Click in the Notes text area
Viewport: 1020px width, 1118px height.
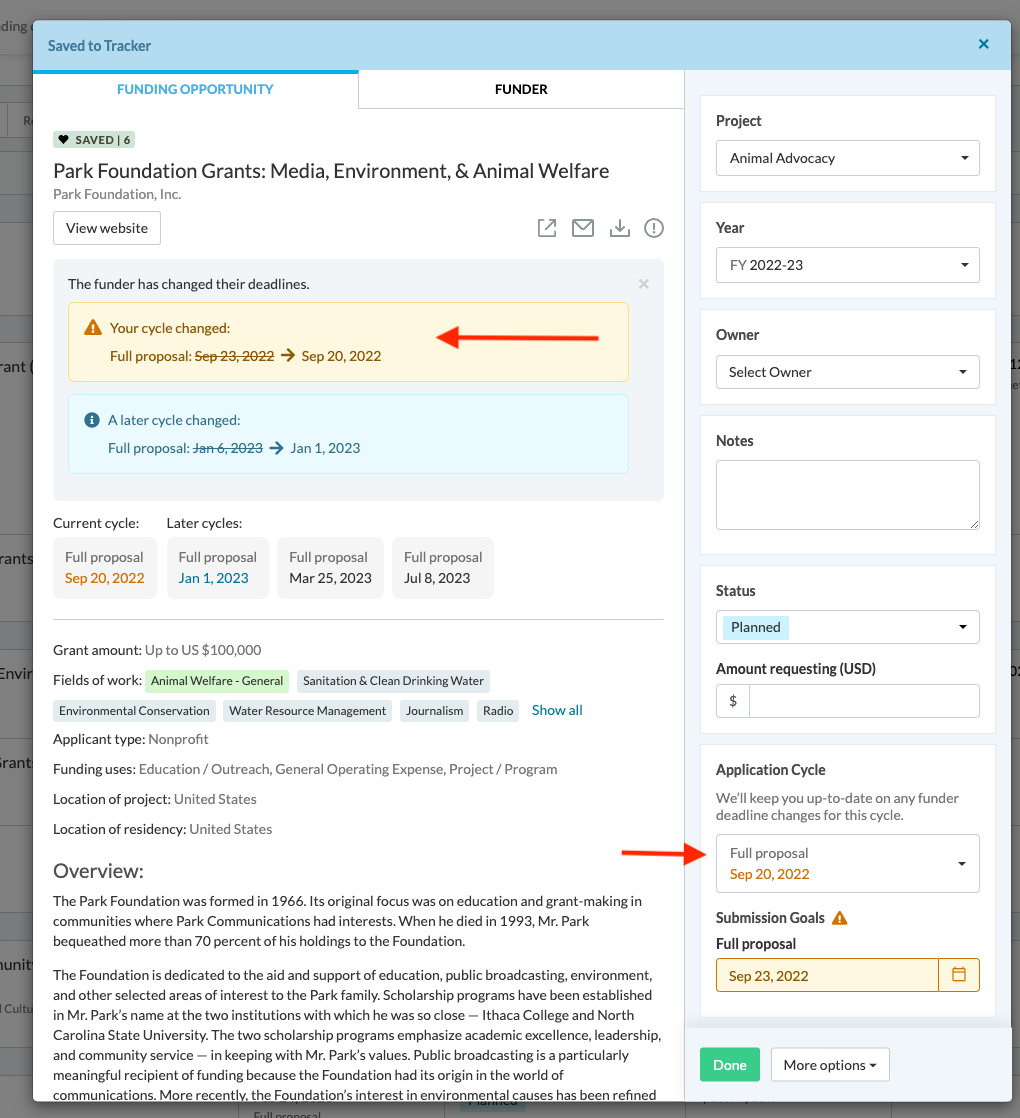(848, 495)
